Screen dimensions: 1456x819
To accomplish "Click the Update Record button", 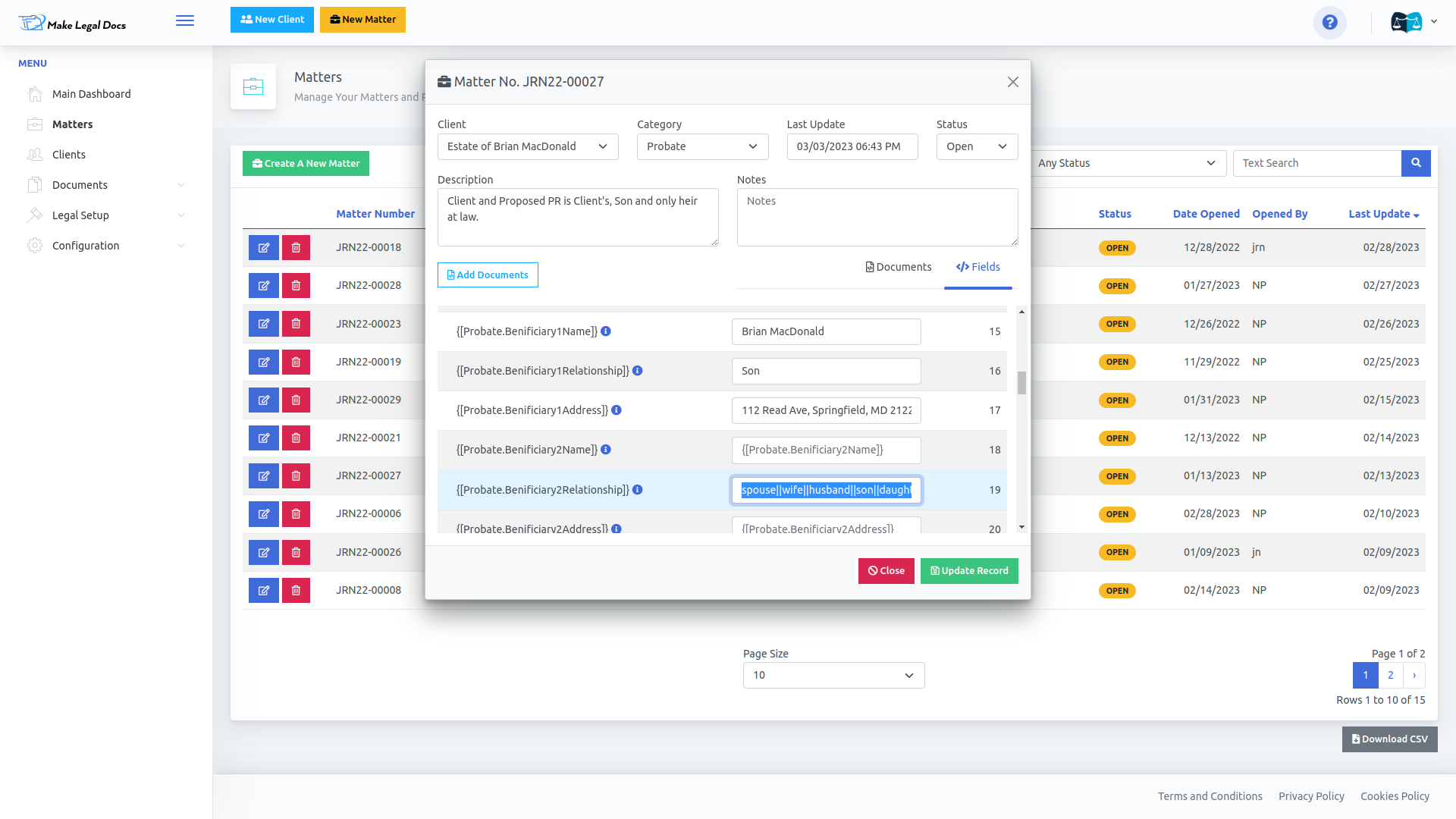I will point(969,571).
